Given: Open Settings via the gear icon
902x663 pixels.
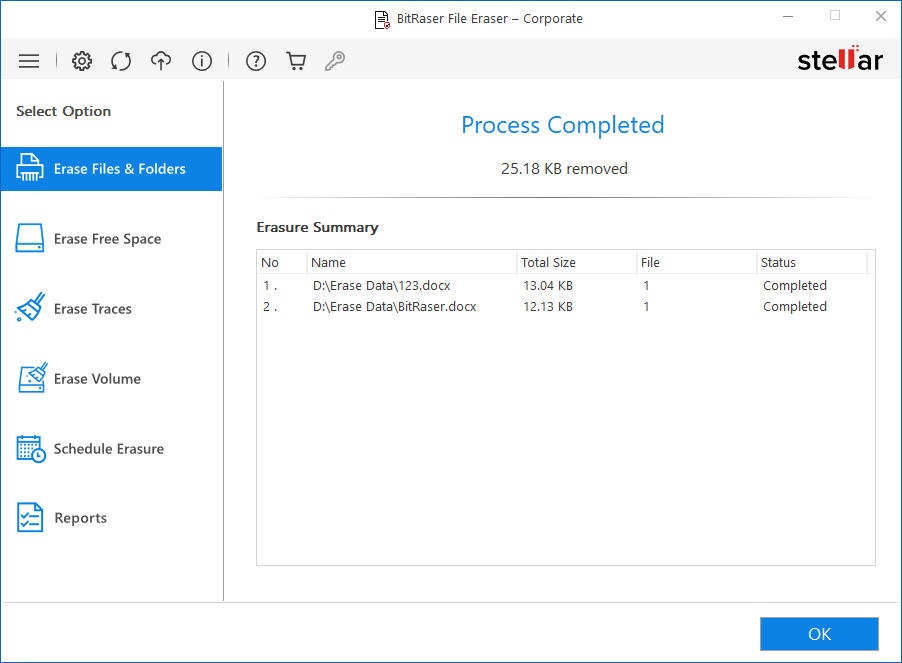Looking at the screenshot, I should [x=82, y=61].
